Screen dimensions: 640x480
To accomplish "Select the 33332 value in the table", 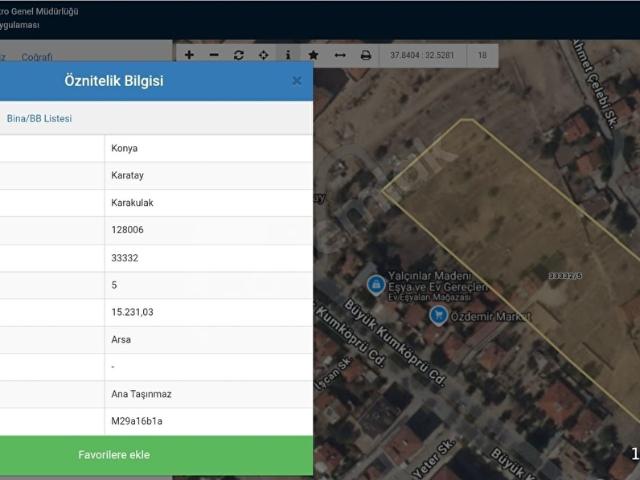I will (124, 258).
